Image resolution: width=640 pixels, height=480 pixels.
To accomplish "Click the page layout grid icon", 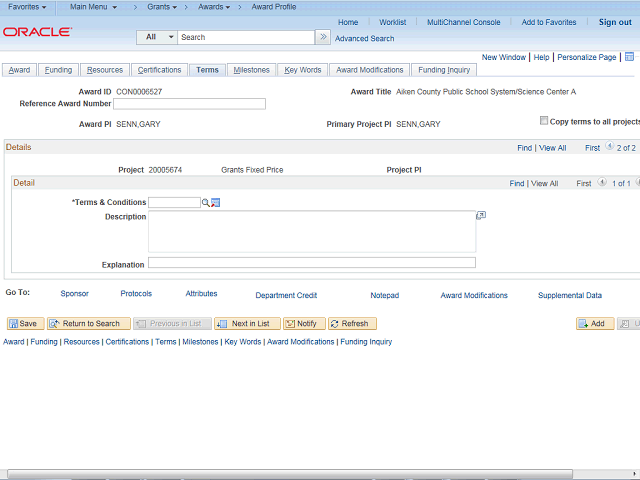I will click(x=629, y=57).
